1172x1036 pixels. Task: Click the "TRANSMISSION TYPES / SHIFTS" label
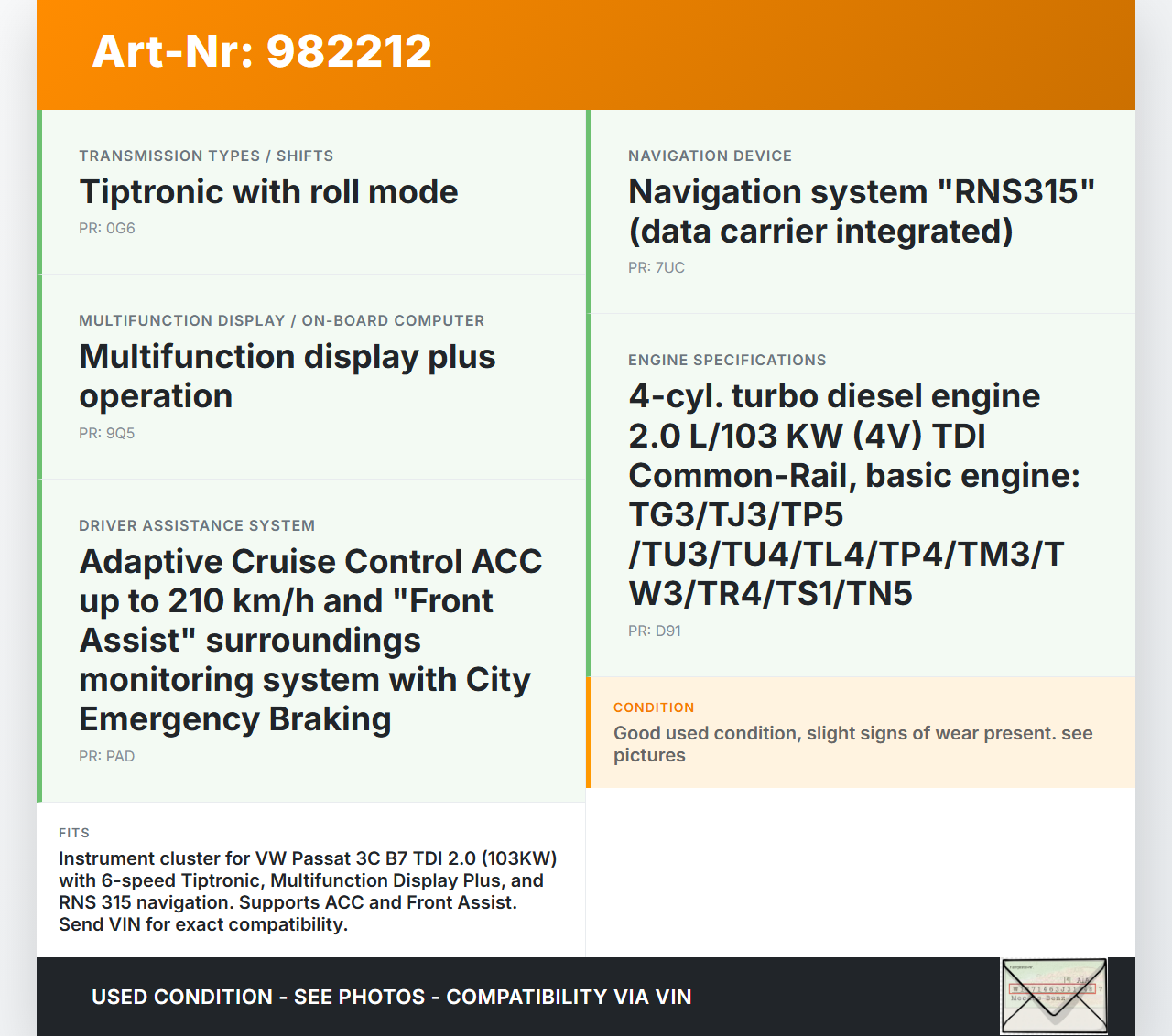[x=206, y=156]
